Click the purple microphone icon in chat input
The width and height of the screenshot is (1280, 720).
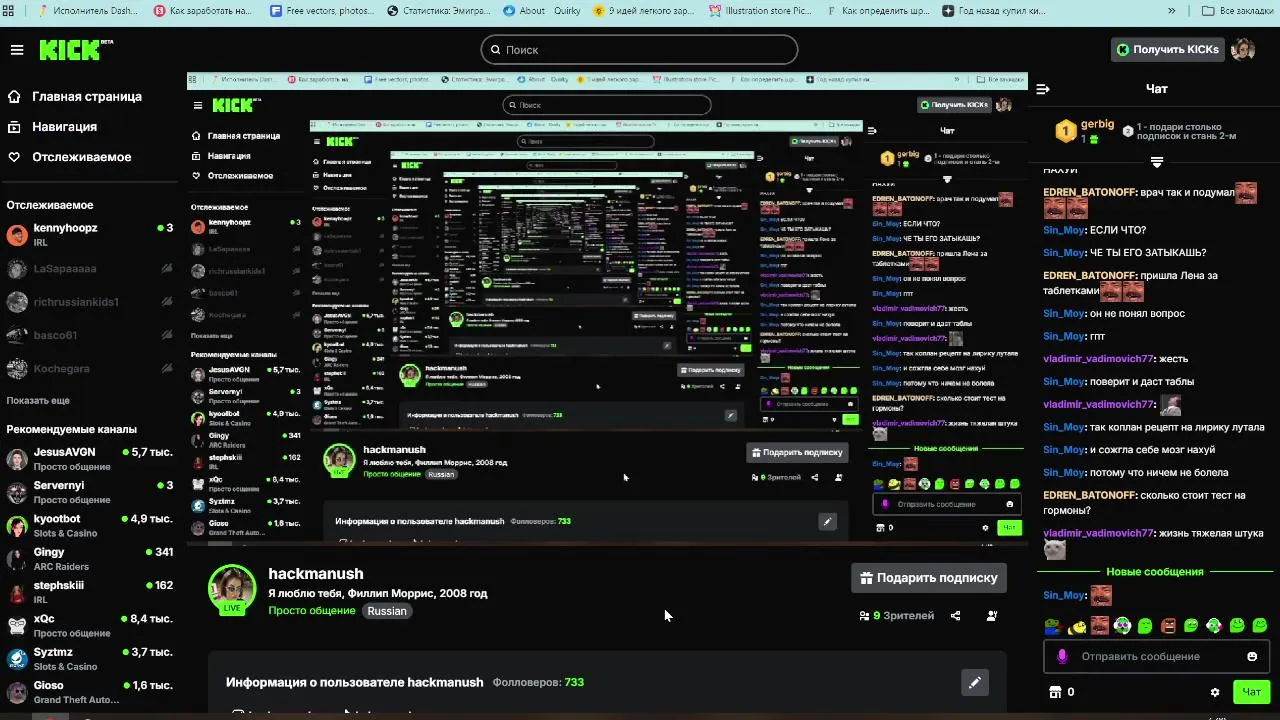click(1062, 656)
